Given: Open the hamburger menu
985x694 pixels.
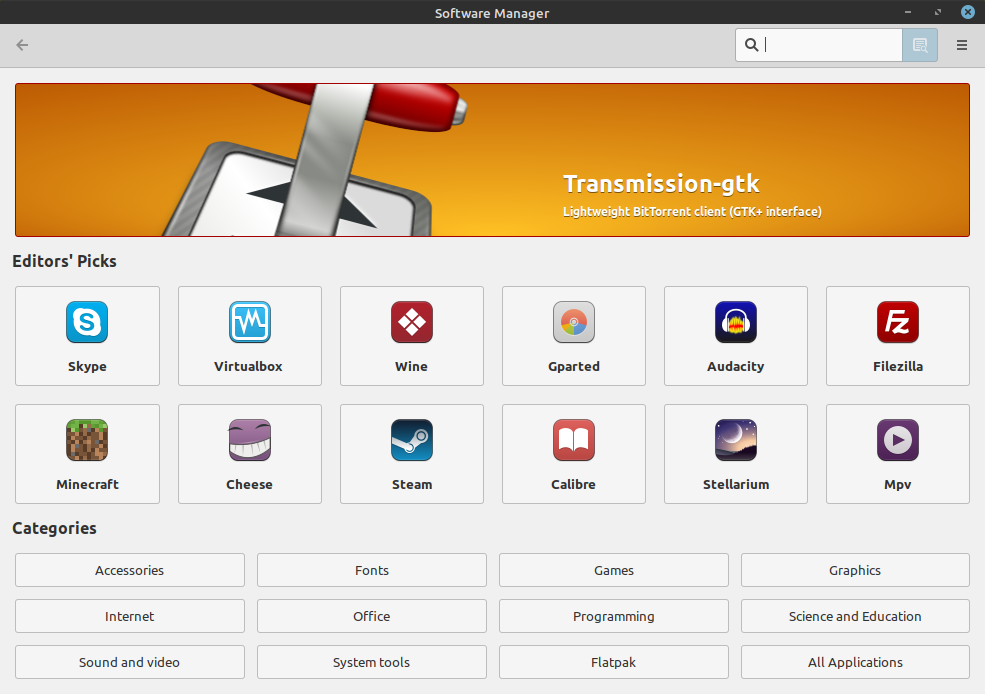Looking at the screenshot, I should [x=961, y=45].
